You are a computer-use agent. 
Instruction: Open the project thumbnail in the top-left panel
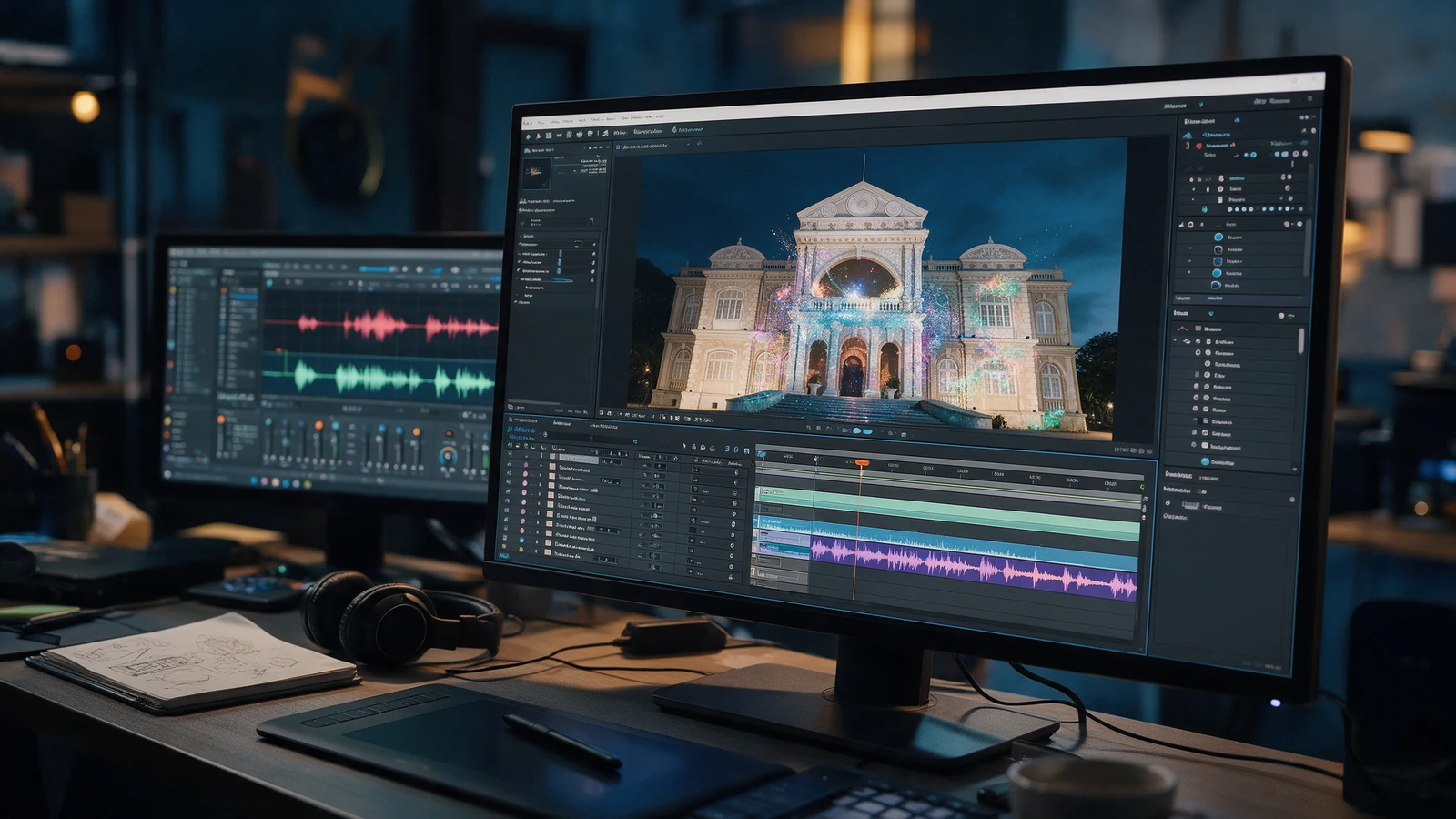coord(536,173)
